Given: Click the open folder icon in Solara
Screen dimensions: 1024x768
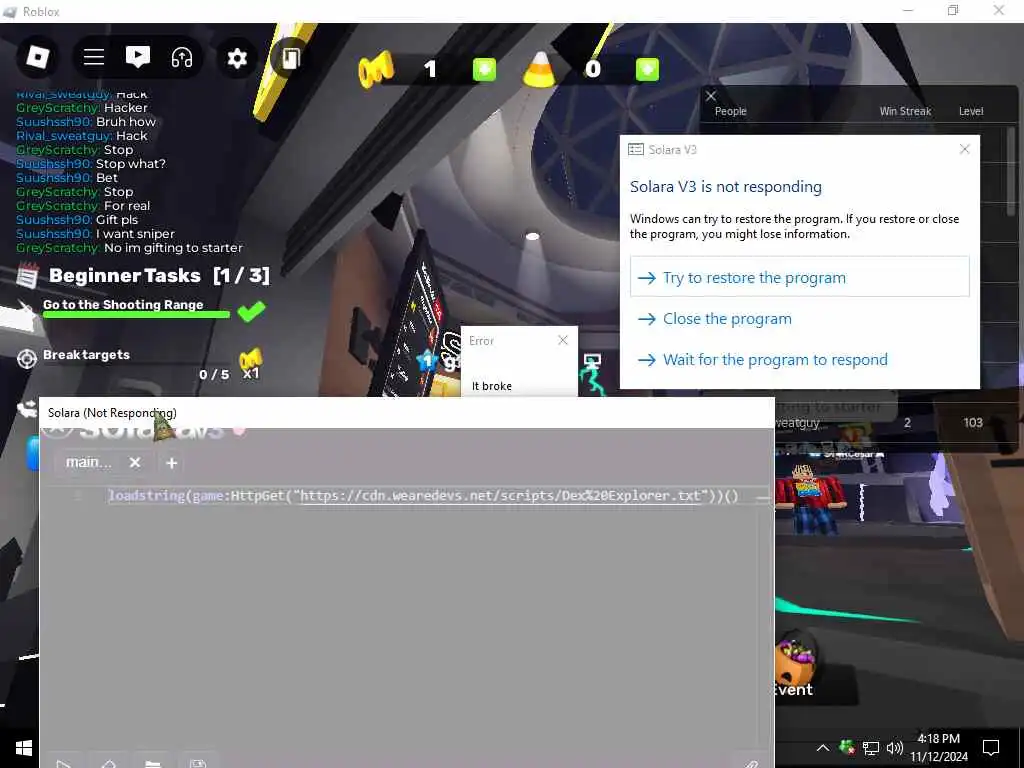Looking at the screenshot, I should [153, 763].
